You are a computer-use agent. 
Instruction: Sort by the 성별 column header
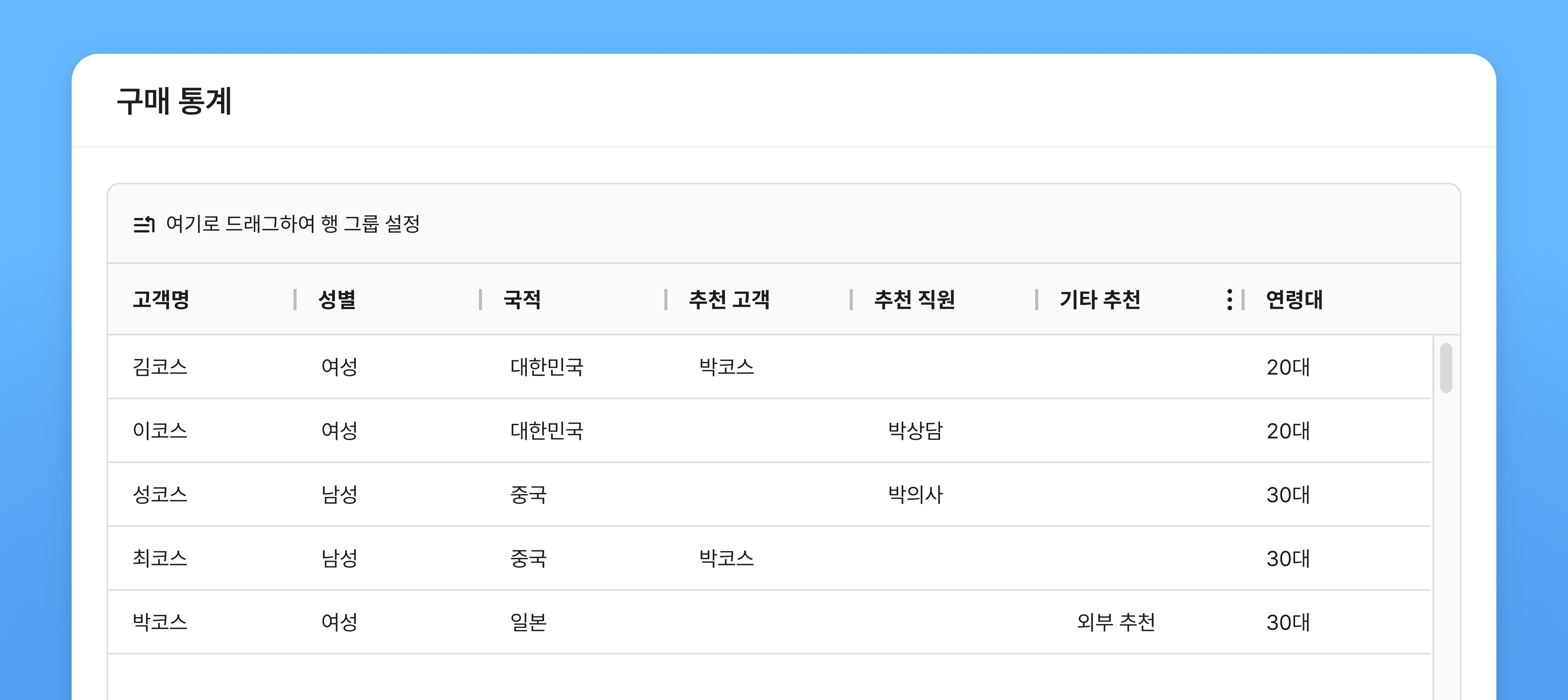pyautogui.click(x=337, y=299)
